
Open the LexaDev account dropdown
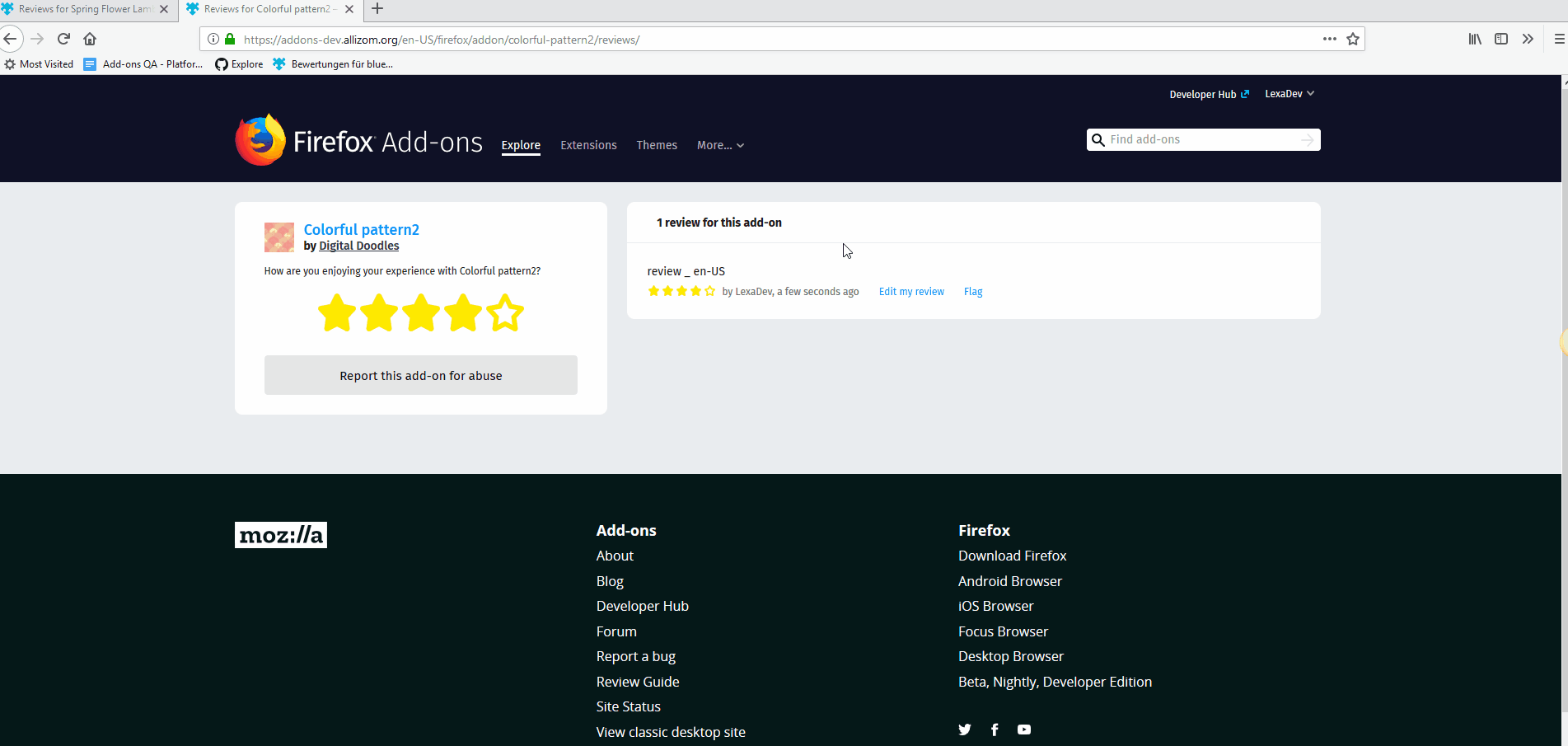pos(1288,93)
